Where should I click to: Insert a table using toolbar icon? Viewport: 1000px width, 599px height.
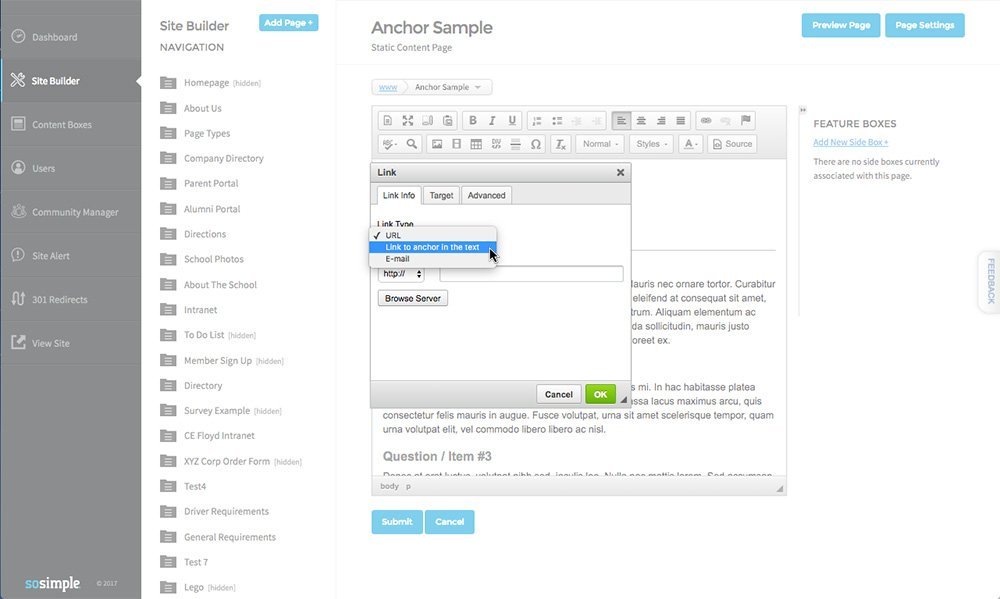point(476,144)
